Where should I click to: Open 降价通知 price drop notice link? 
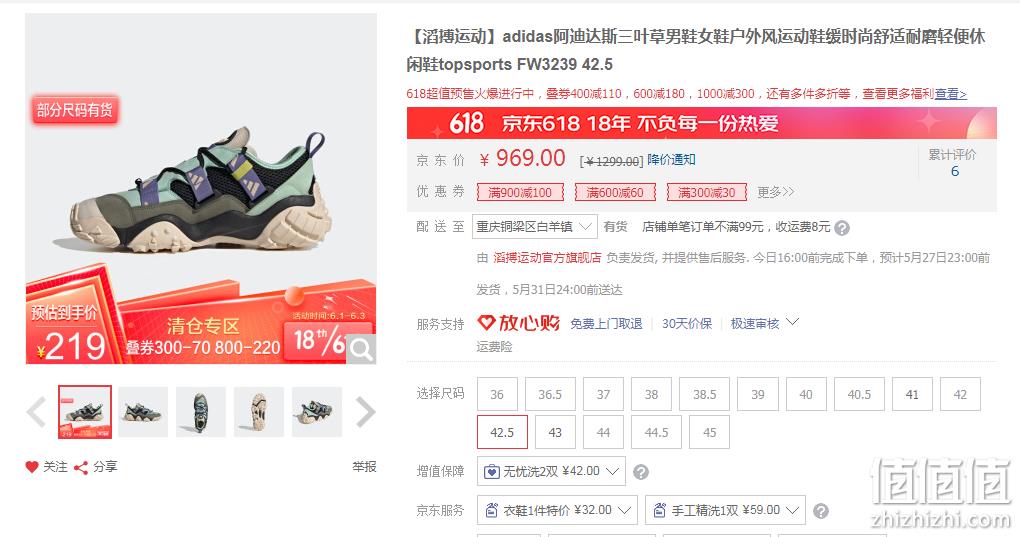tap(671, 160)
